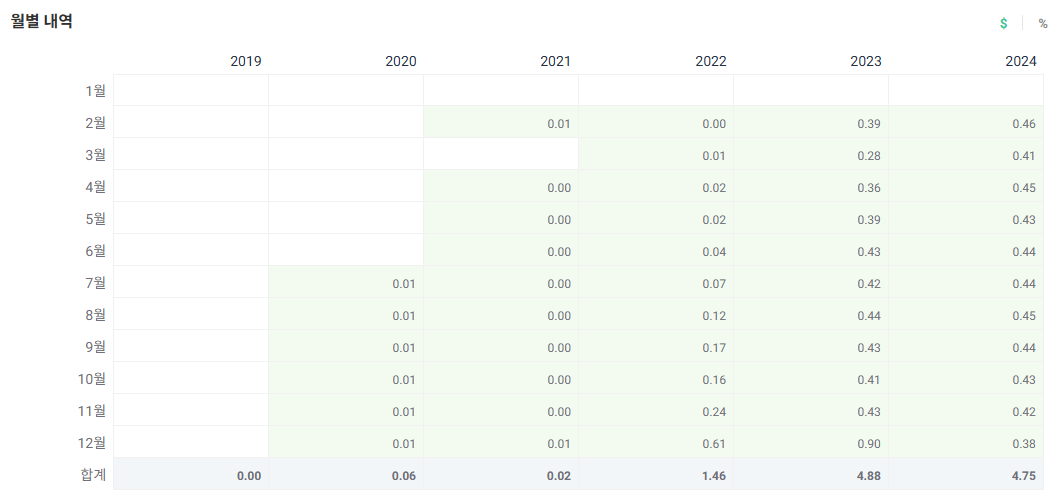Select 0.90 in 12월 2023 cell
Screen dimensions: 1061x501
869,444
